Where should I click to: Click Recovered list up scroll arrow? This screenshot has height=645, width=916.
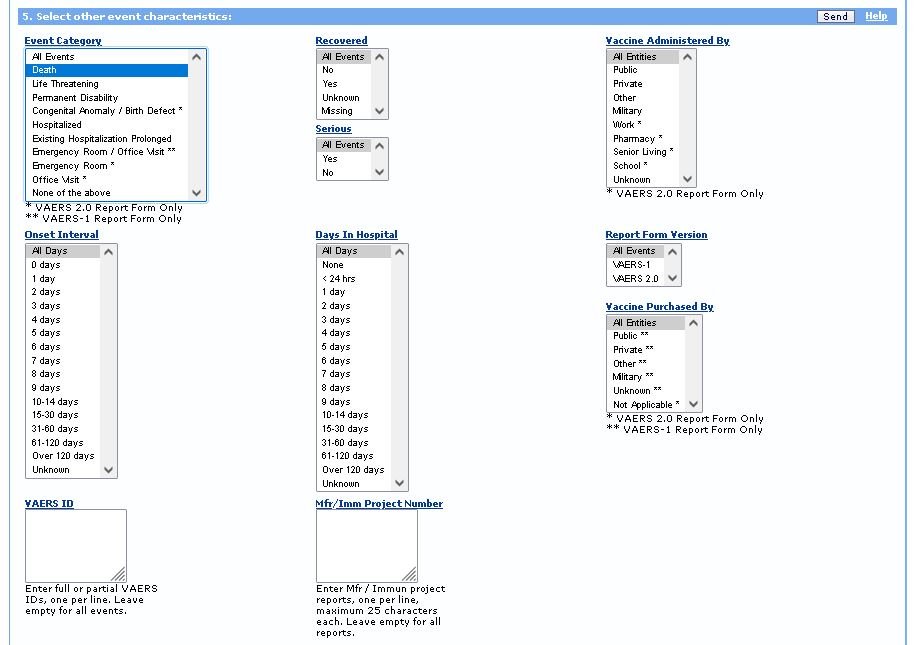pos(380,57)
